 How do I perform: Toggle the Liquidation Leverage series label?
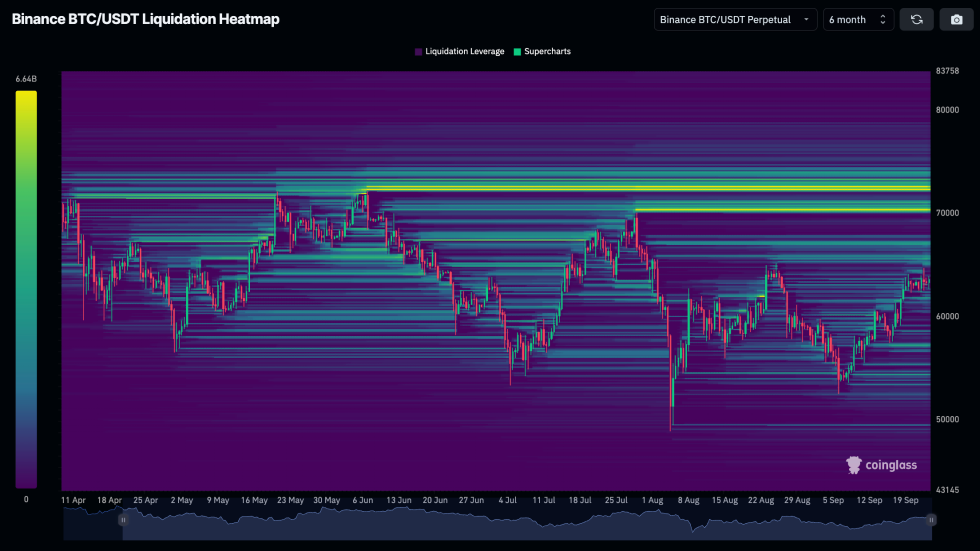(464, 51)
